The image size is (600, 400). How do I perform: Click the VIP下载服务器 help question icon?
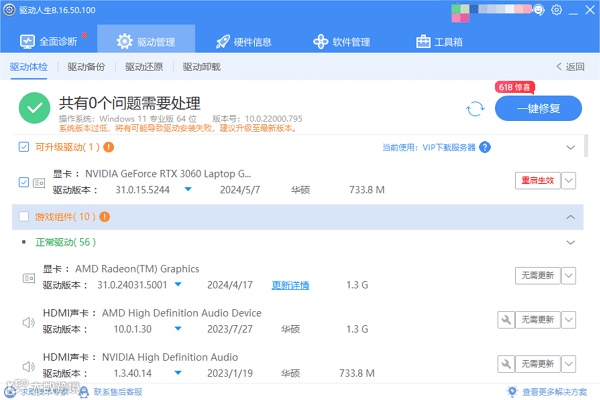[485, 147]
